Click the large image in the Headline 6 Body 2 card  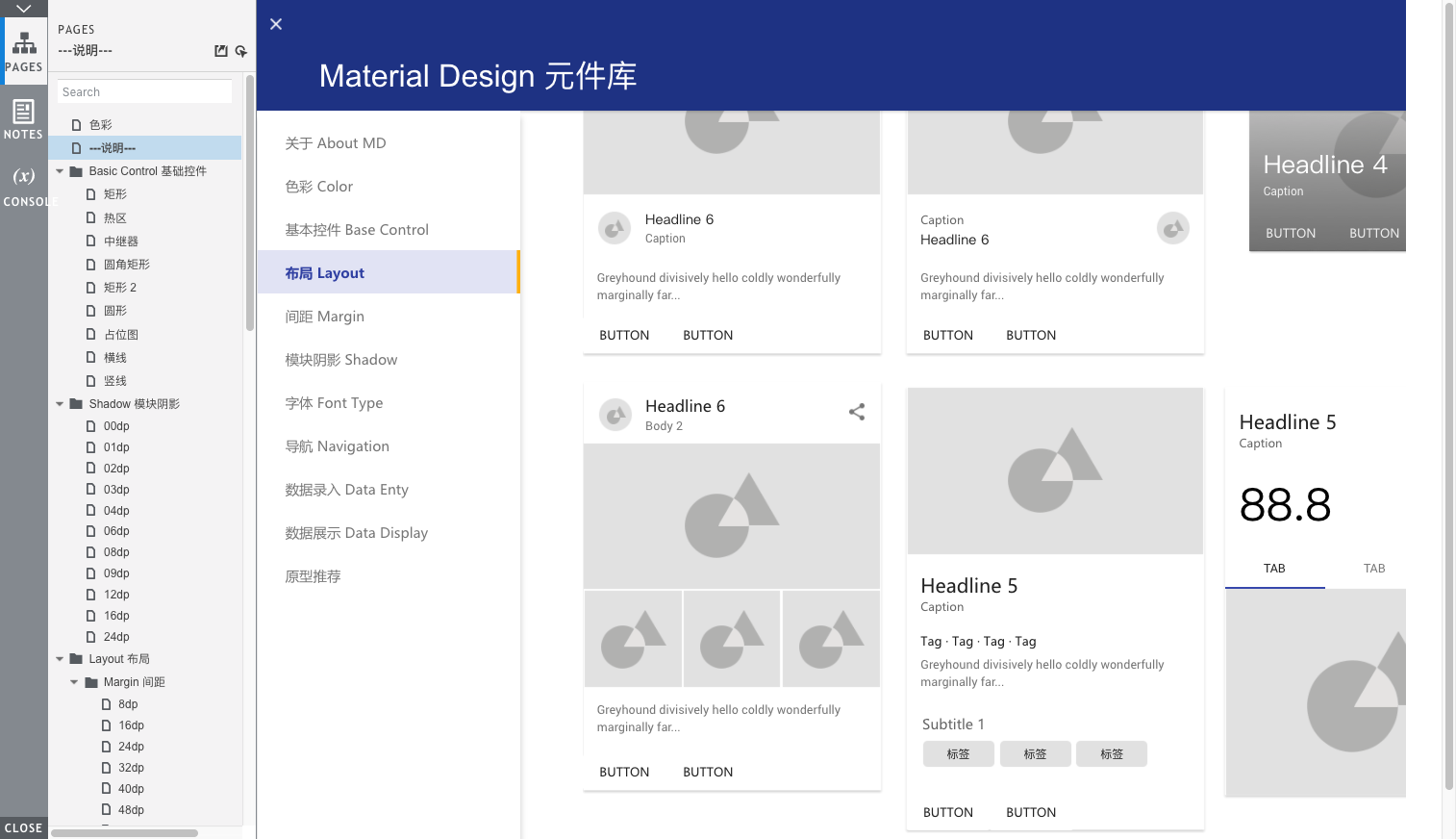point(732,517)
